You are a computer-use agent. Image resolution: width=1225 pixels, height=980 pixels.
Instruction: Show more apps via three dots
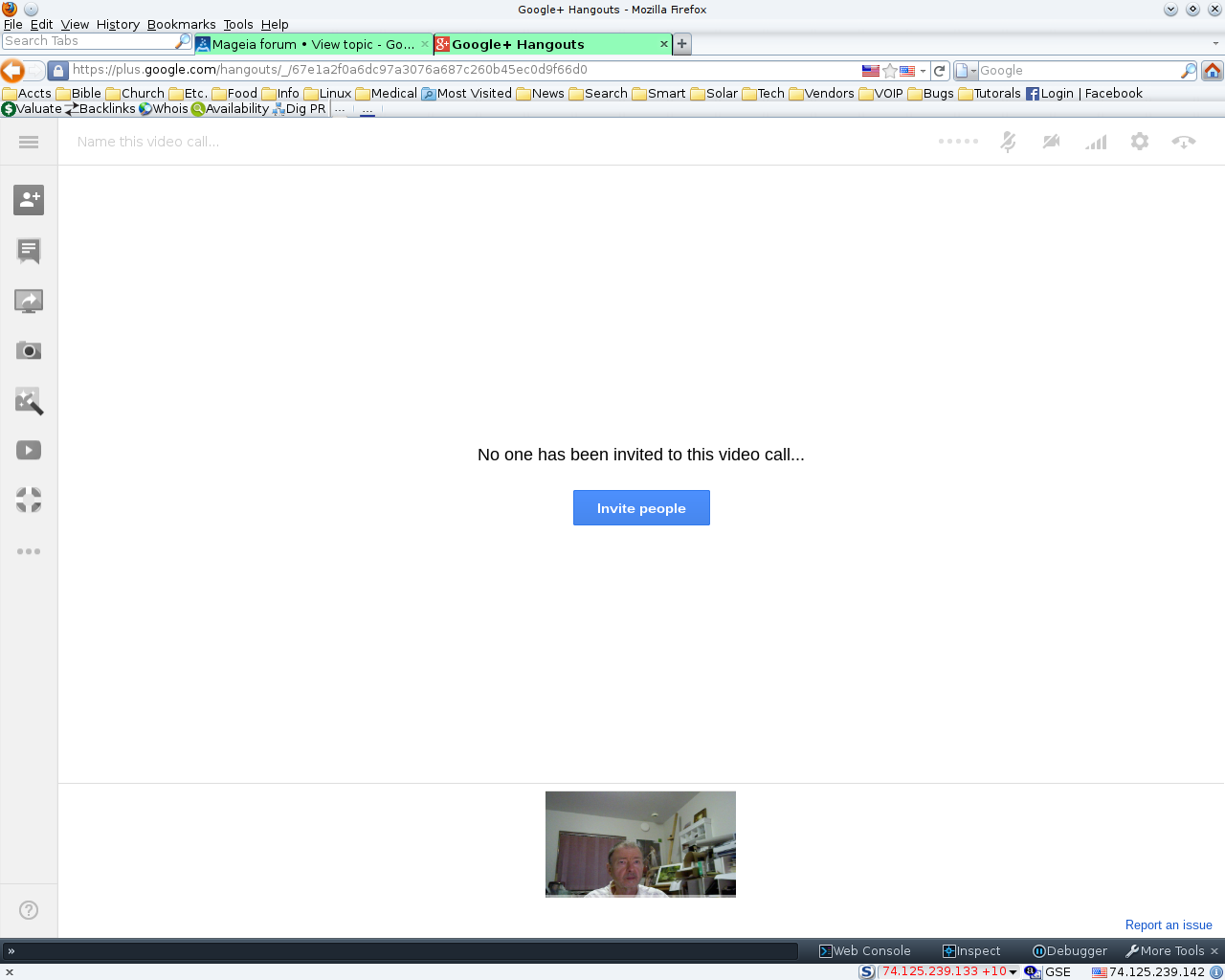coord(29,551)
